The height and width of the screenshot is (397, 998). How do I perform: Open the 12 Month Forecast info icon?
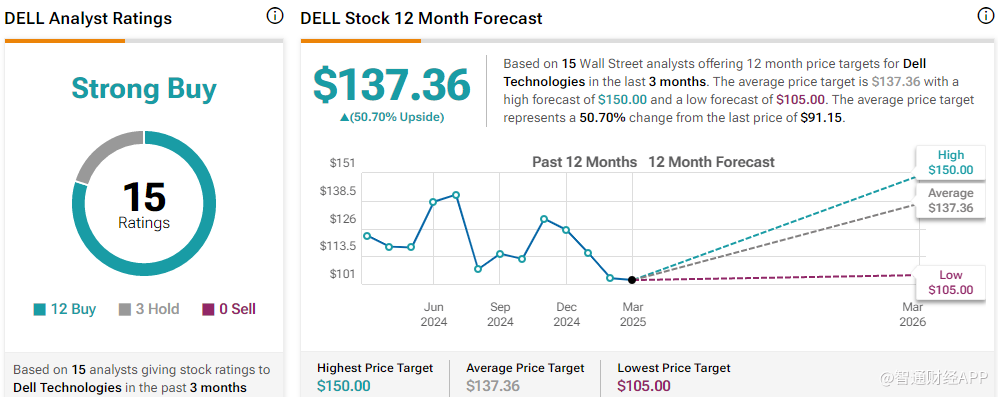[x=986, y=17]
